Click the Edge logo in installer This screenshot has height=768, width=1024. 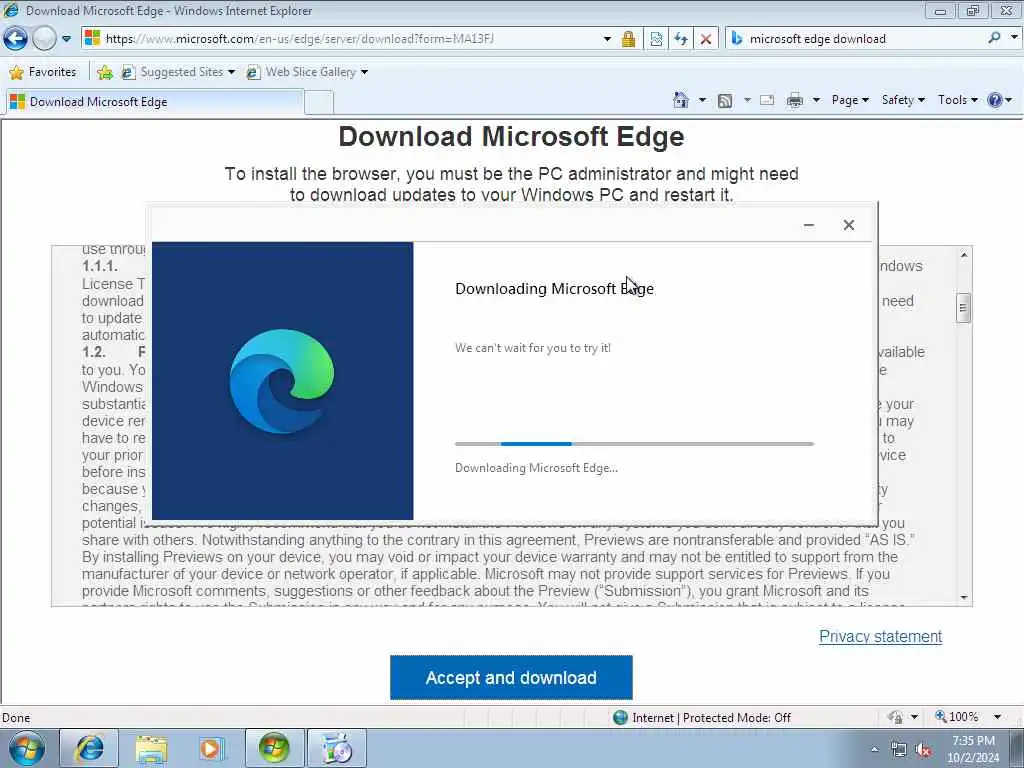pos(281,381)
